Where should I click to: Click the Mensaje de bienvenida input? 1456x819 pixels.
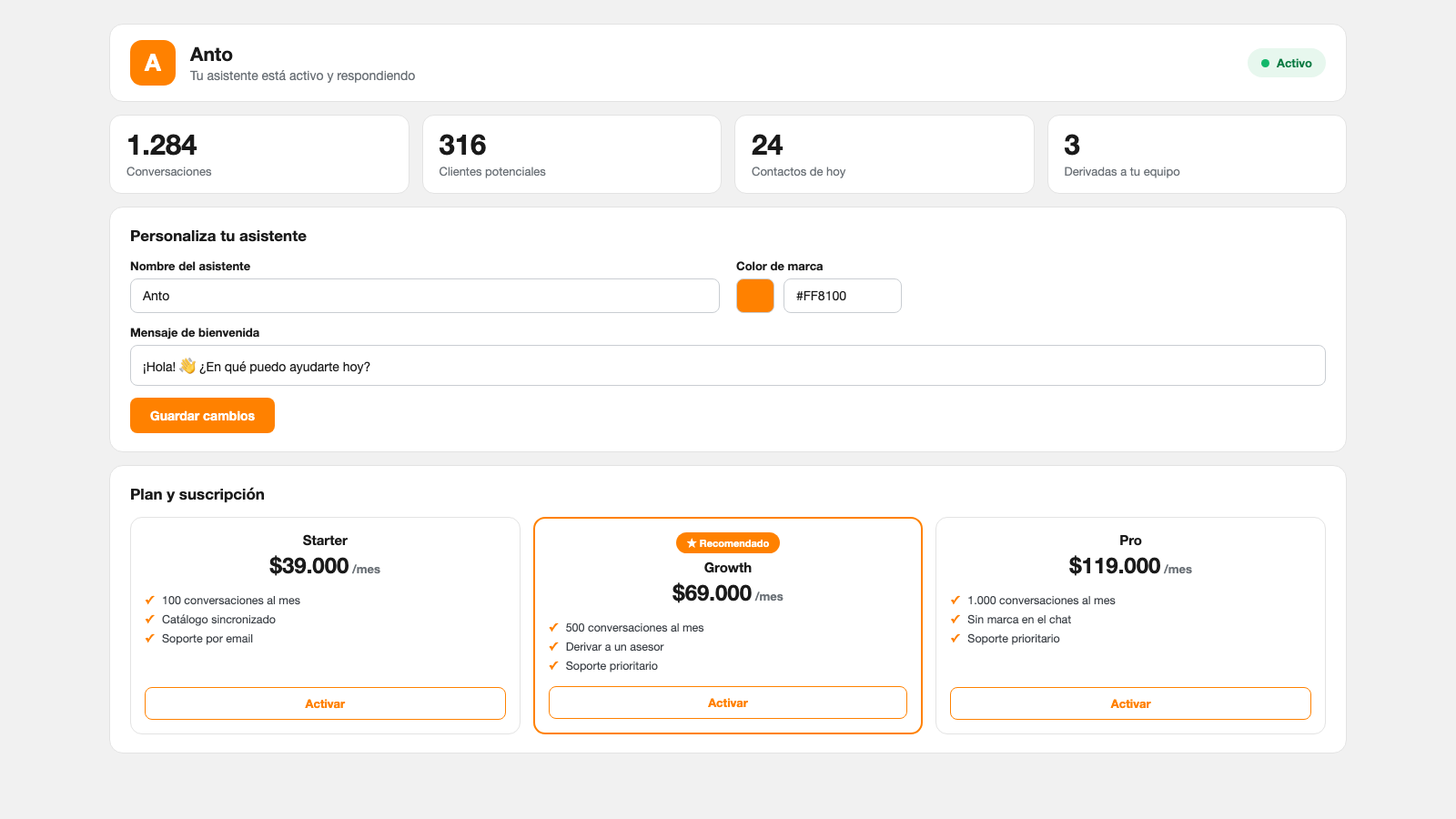[728, 366]
